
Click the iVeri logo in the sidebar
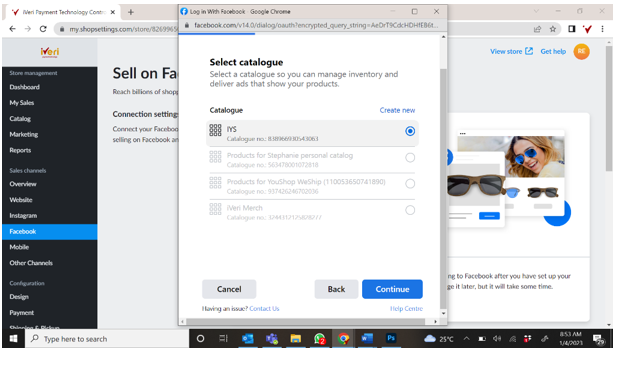(x=50, y=52)
